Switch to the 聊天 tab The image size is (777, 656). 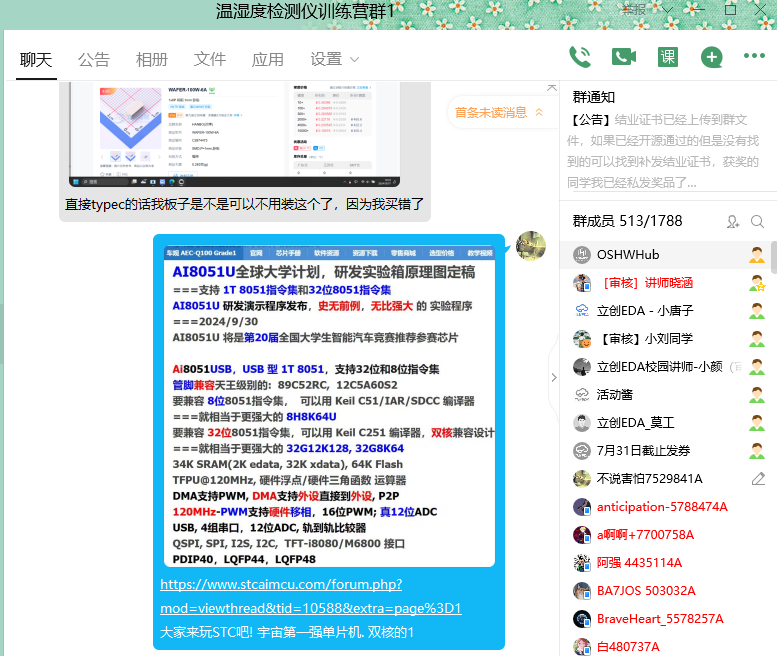tap(36, 59)
